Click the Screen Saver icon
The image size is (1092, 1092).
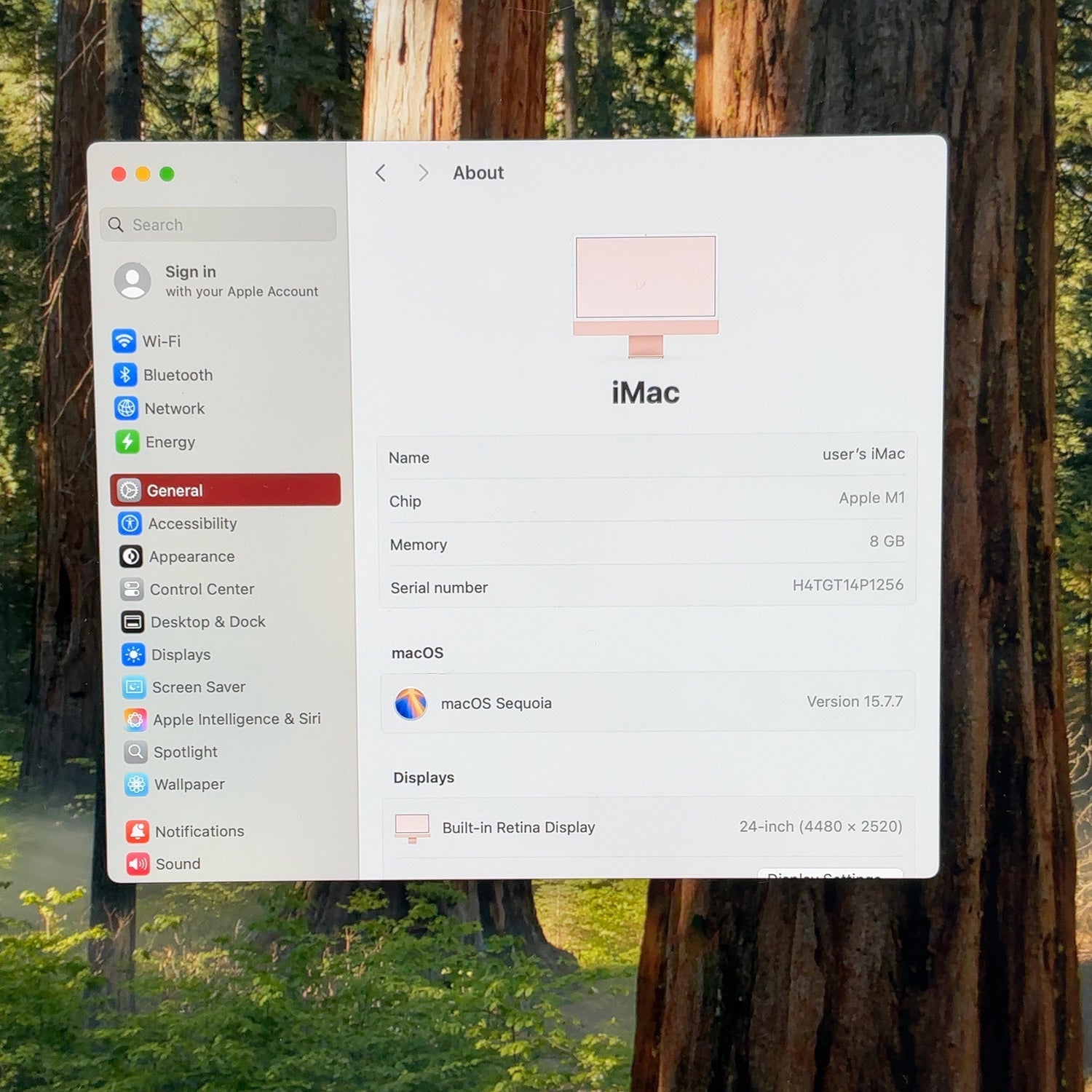click(134, 687)
